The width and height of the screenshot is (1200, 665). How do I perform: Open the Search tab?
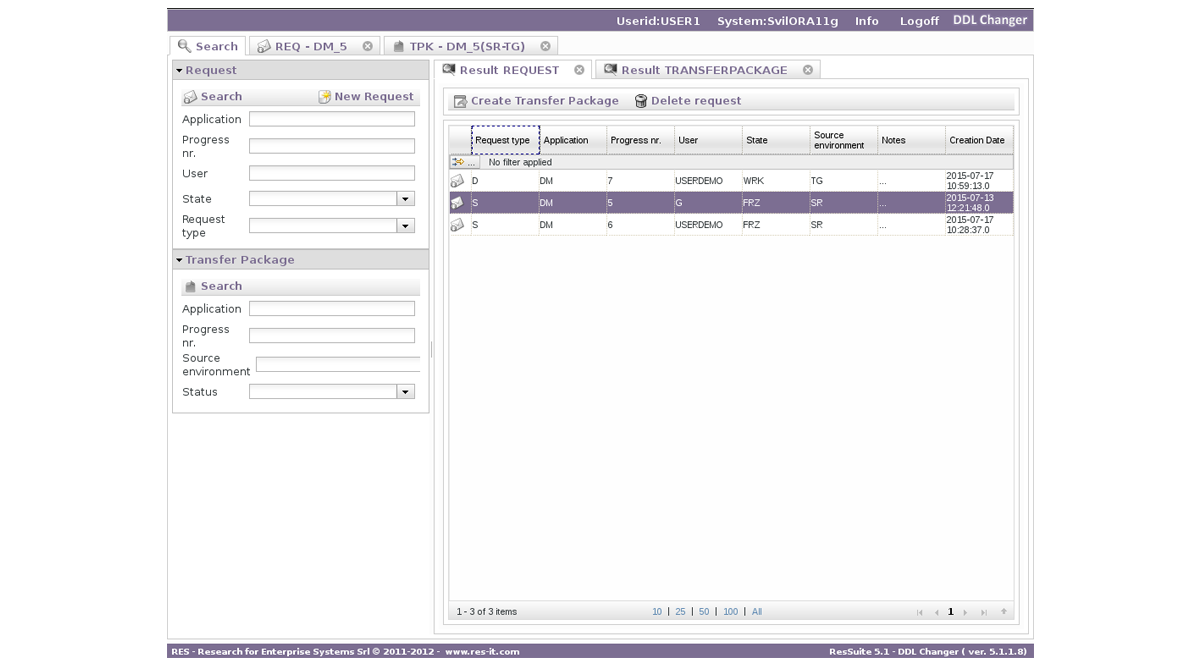tap(208, 46)
